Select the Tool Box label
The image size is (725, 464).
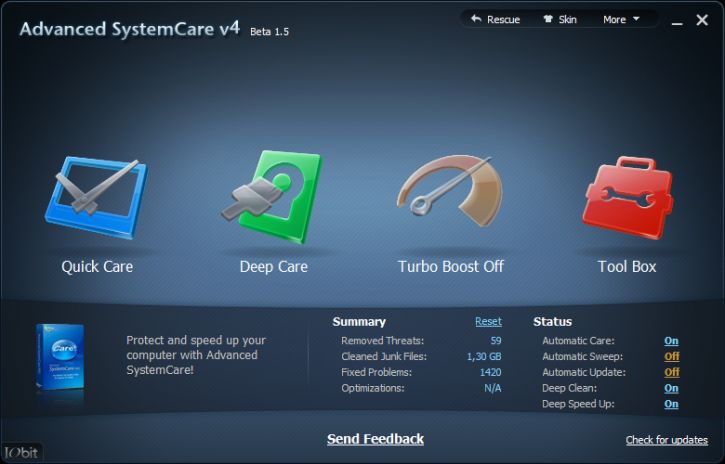tap(627, 267)
